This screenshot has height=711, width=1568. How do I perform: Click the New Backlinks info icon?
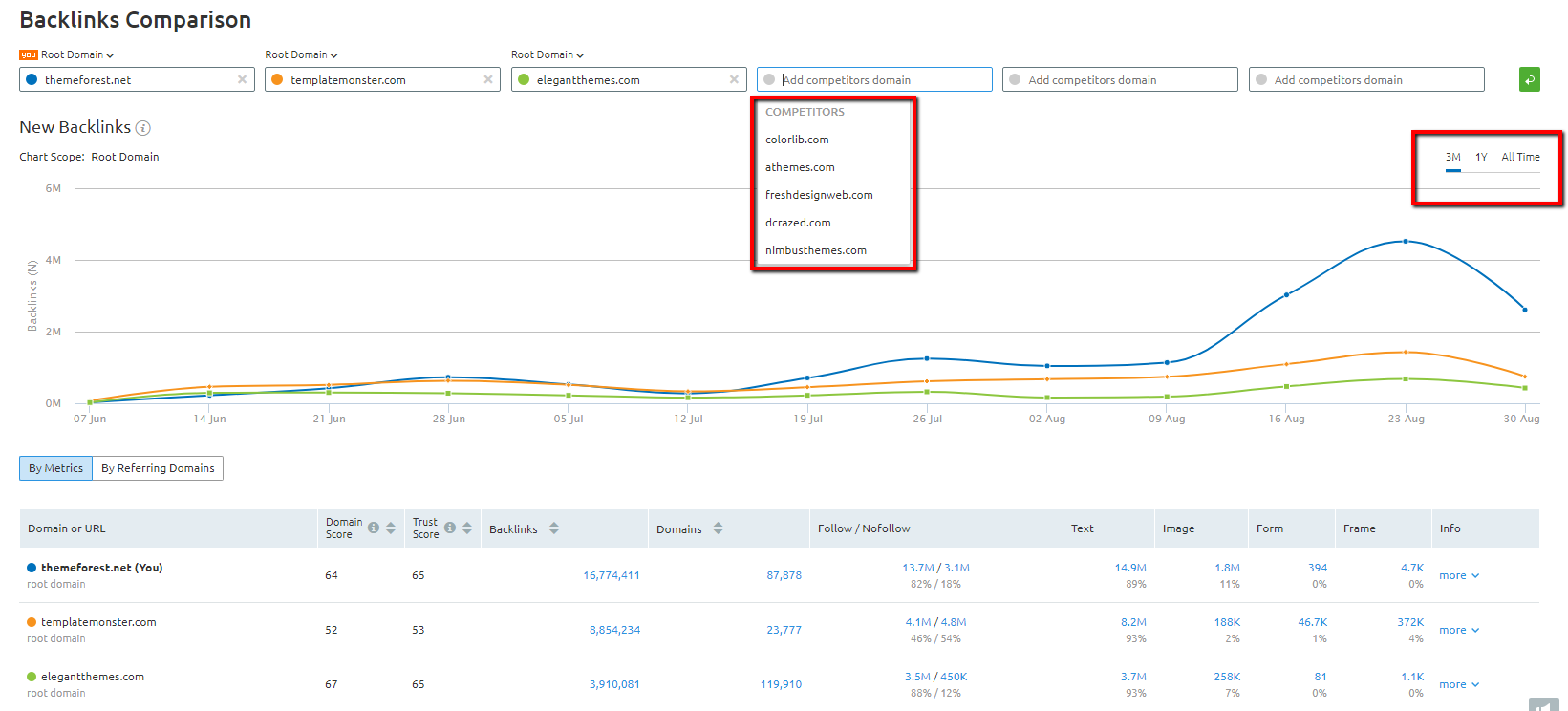[x=143, y=128]
